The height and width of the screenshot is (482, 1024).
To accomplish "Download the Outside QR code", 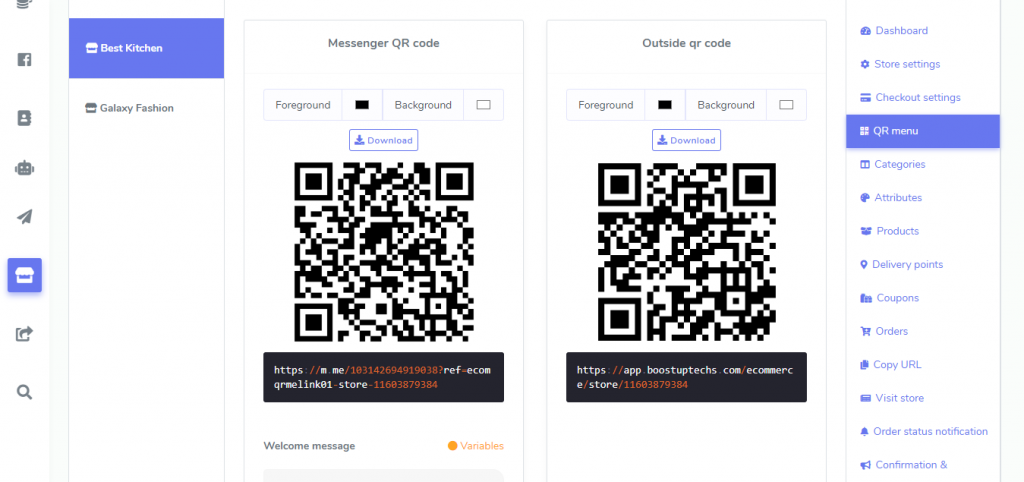I will 686,140.
